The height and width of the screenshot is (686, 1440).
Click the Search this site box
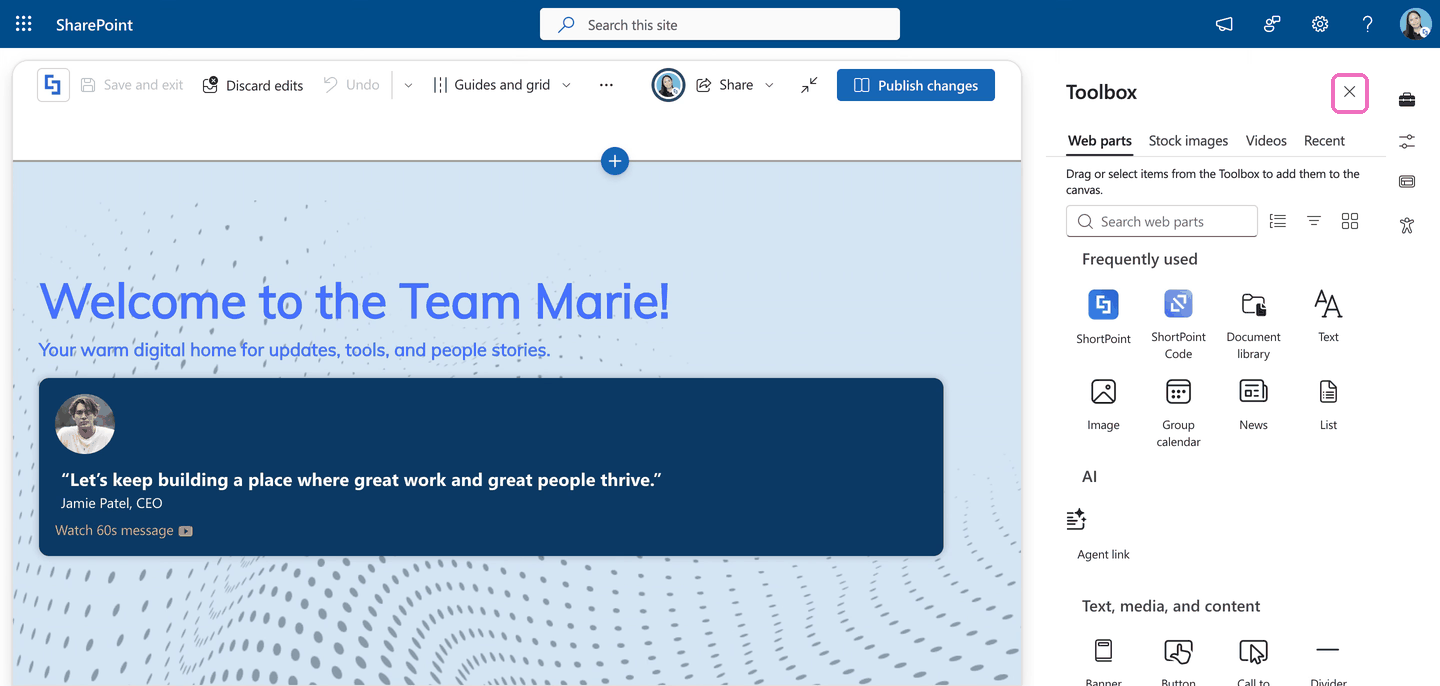pos(720,24)
